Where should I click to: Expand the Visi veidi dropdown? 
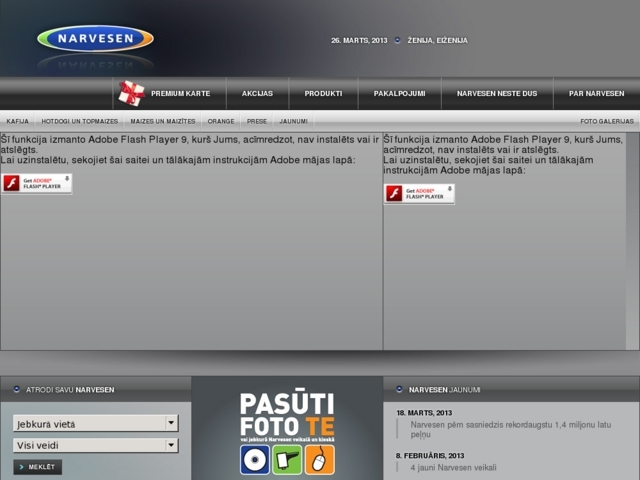tap(95, 445)
